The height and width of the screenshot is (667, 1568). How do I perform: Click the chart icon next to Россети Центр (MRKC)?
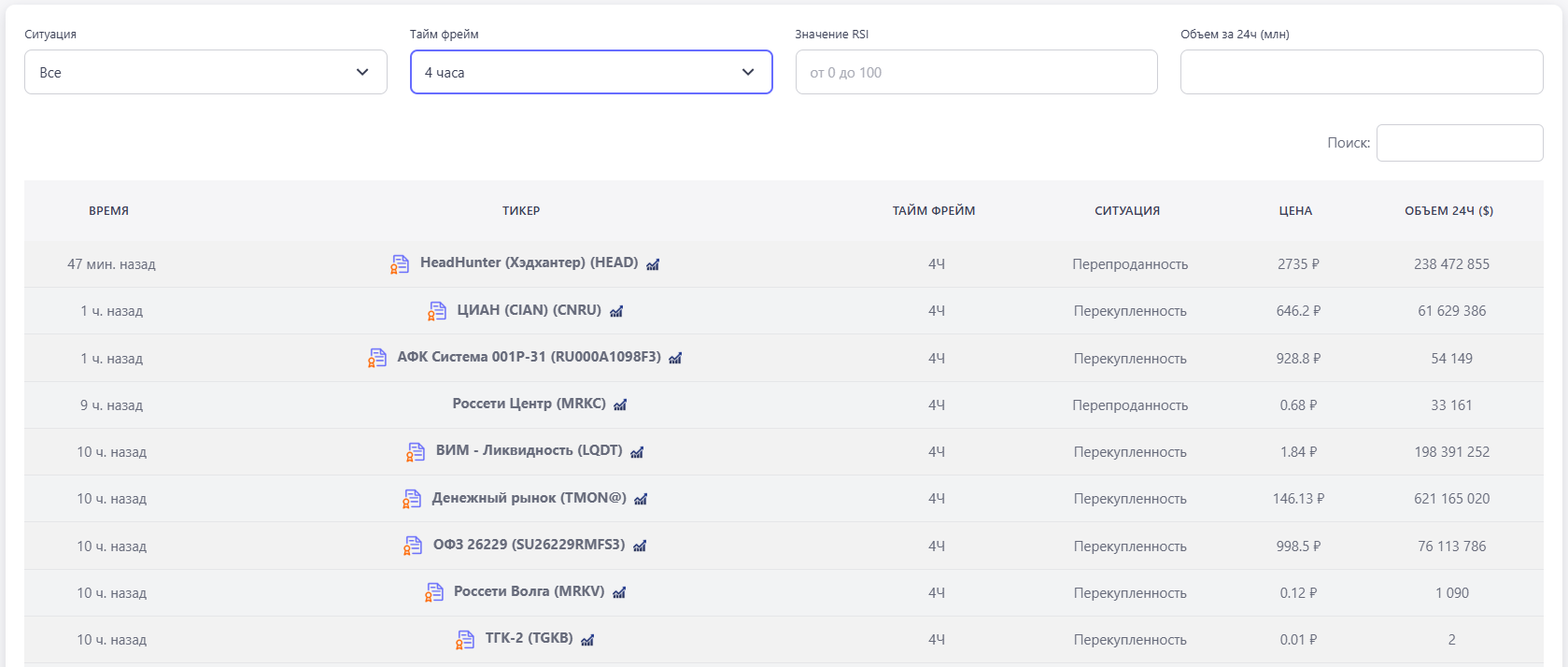(620, 404)
